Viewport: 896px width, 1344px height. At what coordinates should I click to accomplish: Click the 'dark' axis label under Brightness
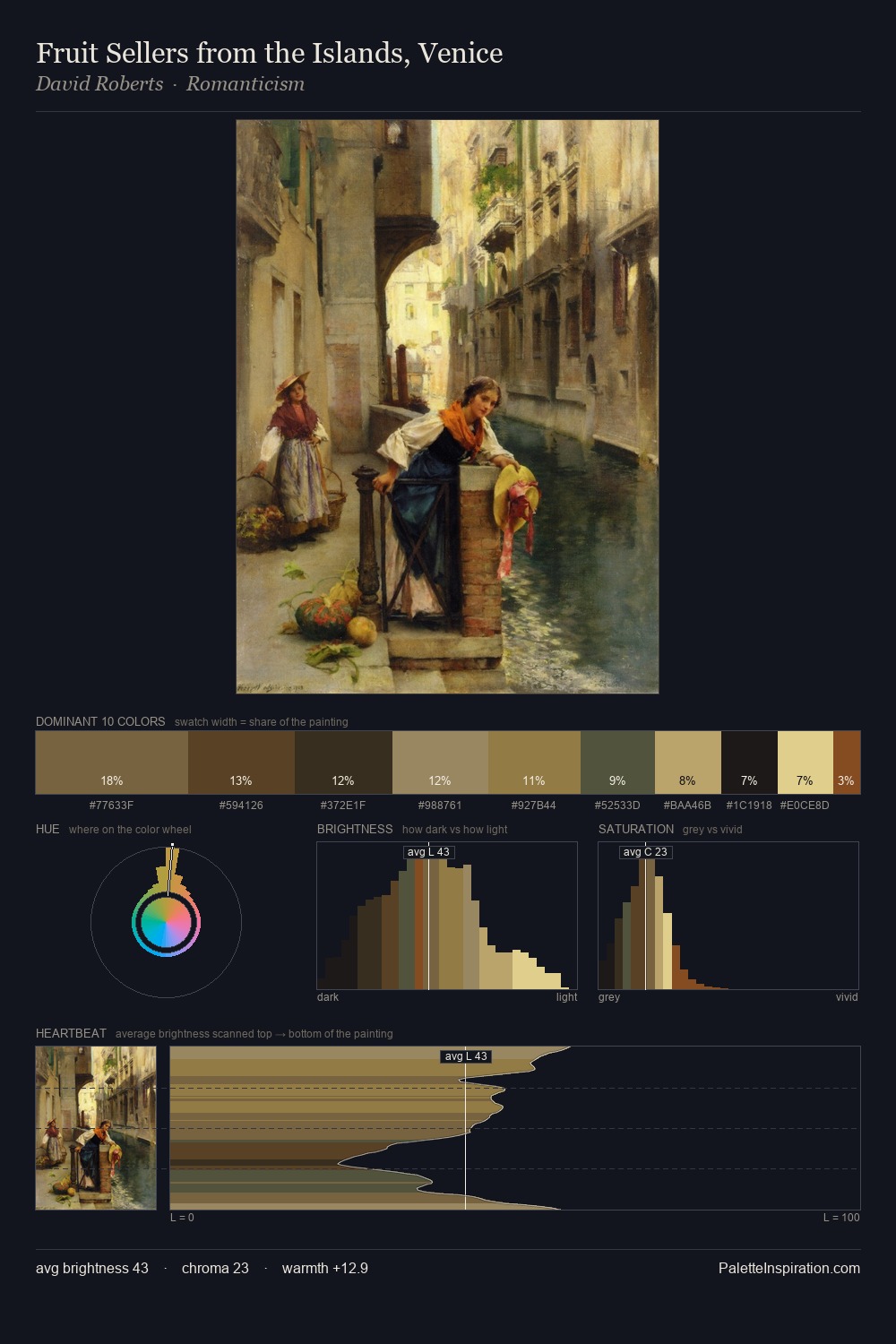pos(328,997)
